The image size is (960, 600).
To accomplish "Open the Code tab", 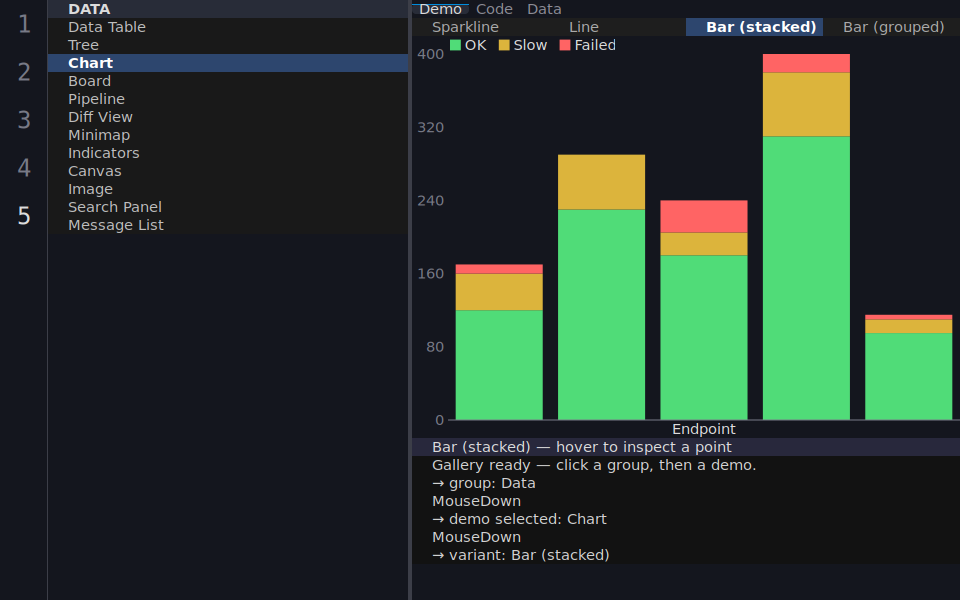I will pos(494,9).
